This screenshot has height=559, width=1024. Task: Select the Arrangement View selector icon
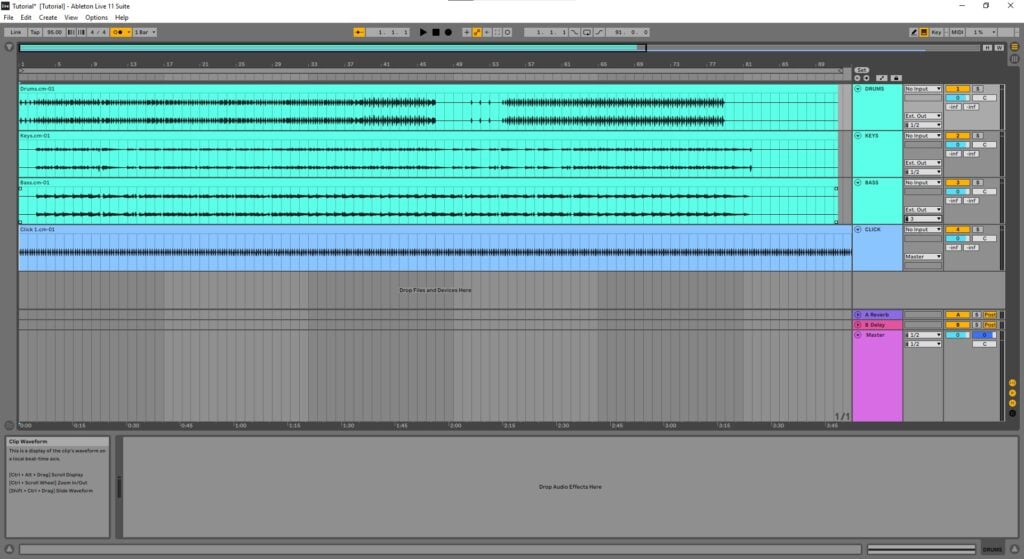coord(1014,47)
